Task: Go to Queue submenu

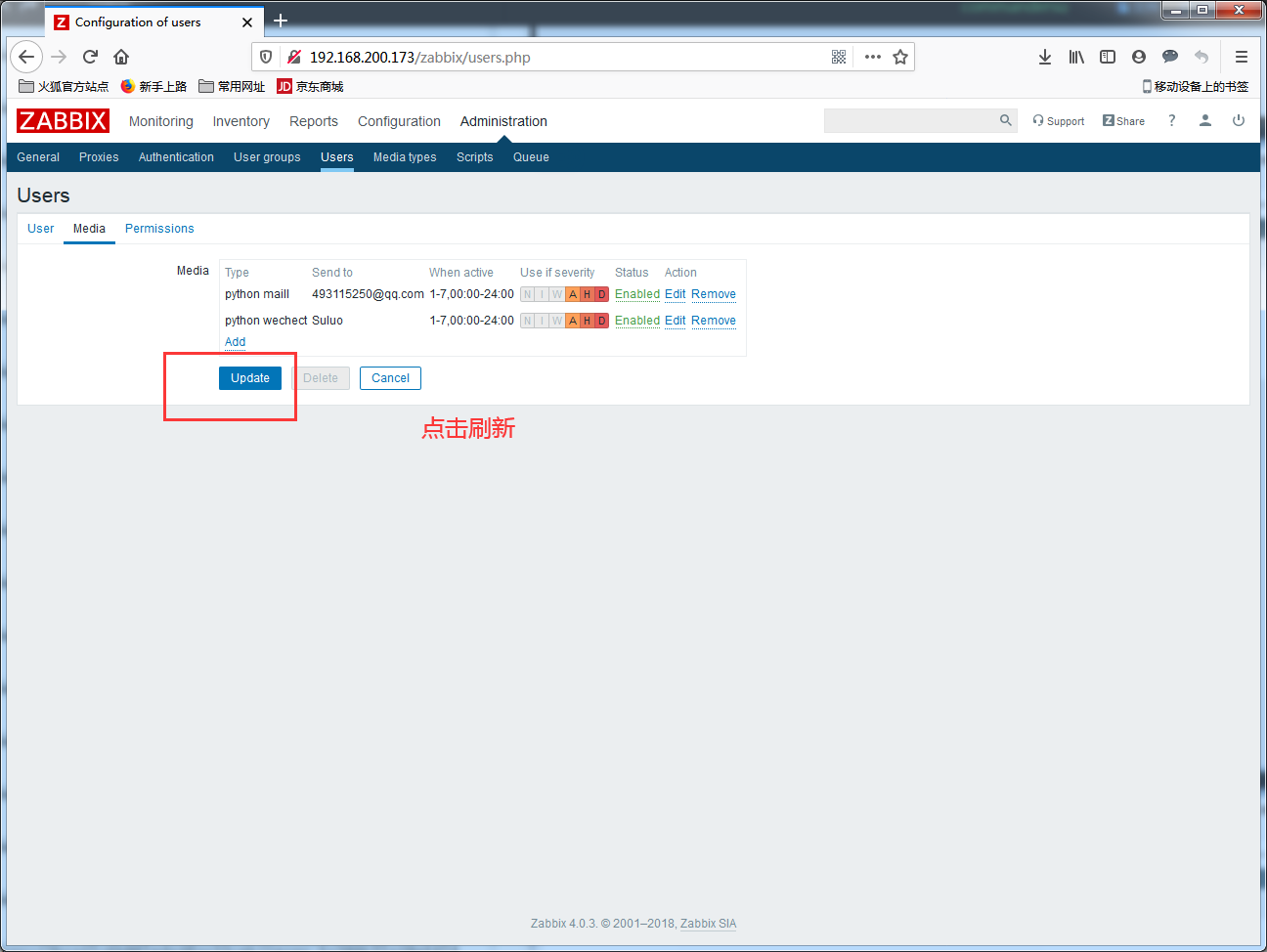Action: (x=531, y=157)
